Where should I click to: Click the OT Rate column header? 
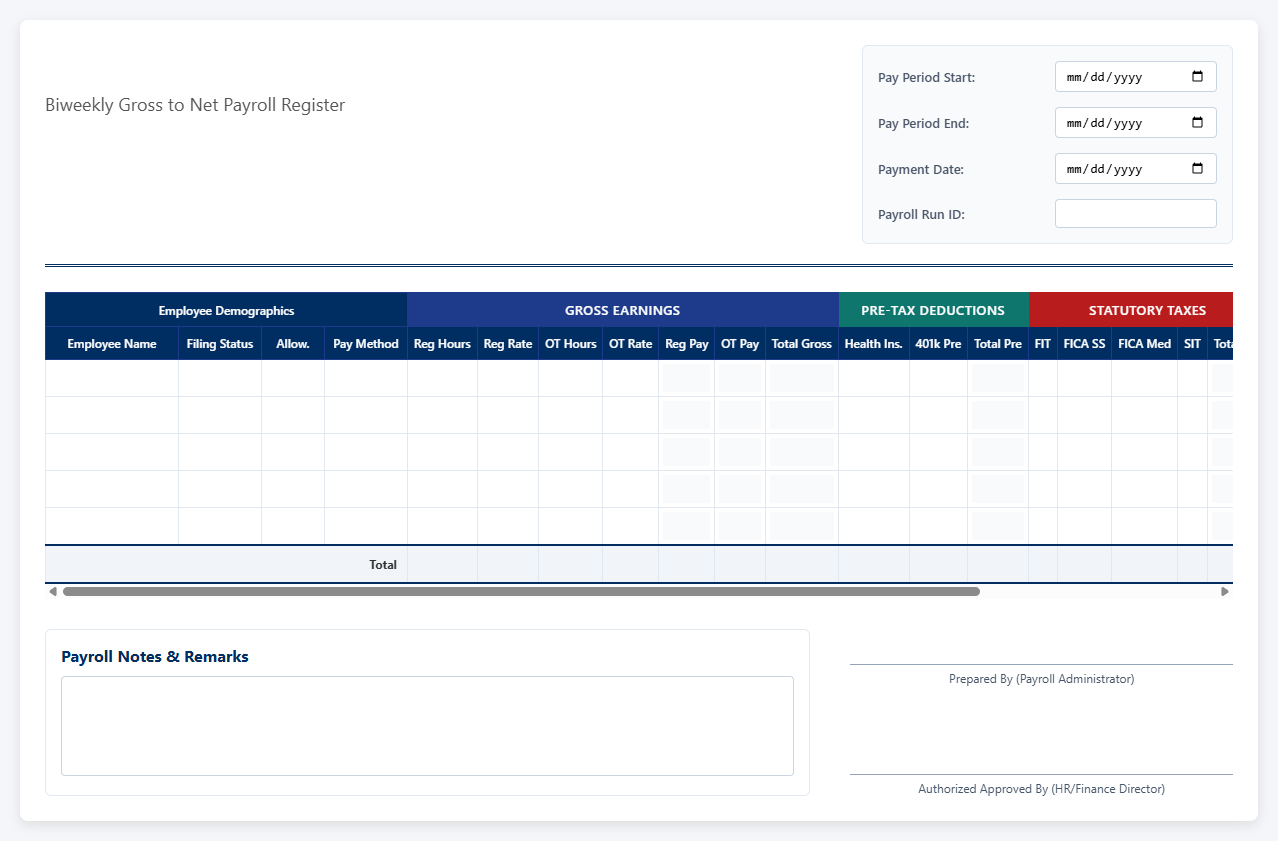pyautogui.click(x=631, y=344)
